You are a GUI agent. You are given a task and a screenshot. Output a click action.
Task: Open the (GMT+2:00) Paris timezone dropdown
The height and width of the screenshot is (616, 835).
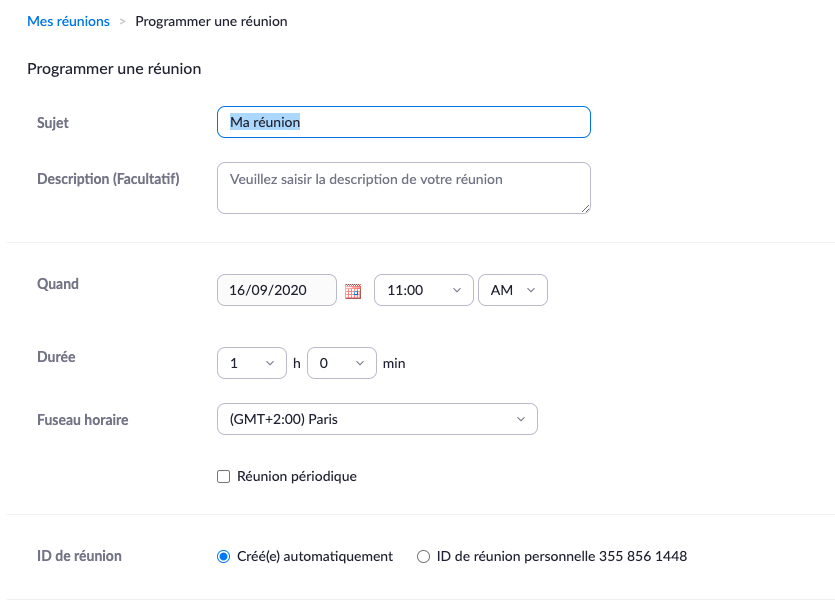(x=377, y=419)
